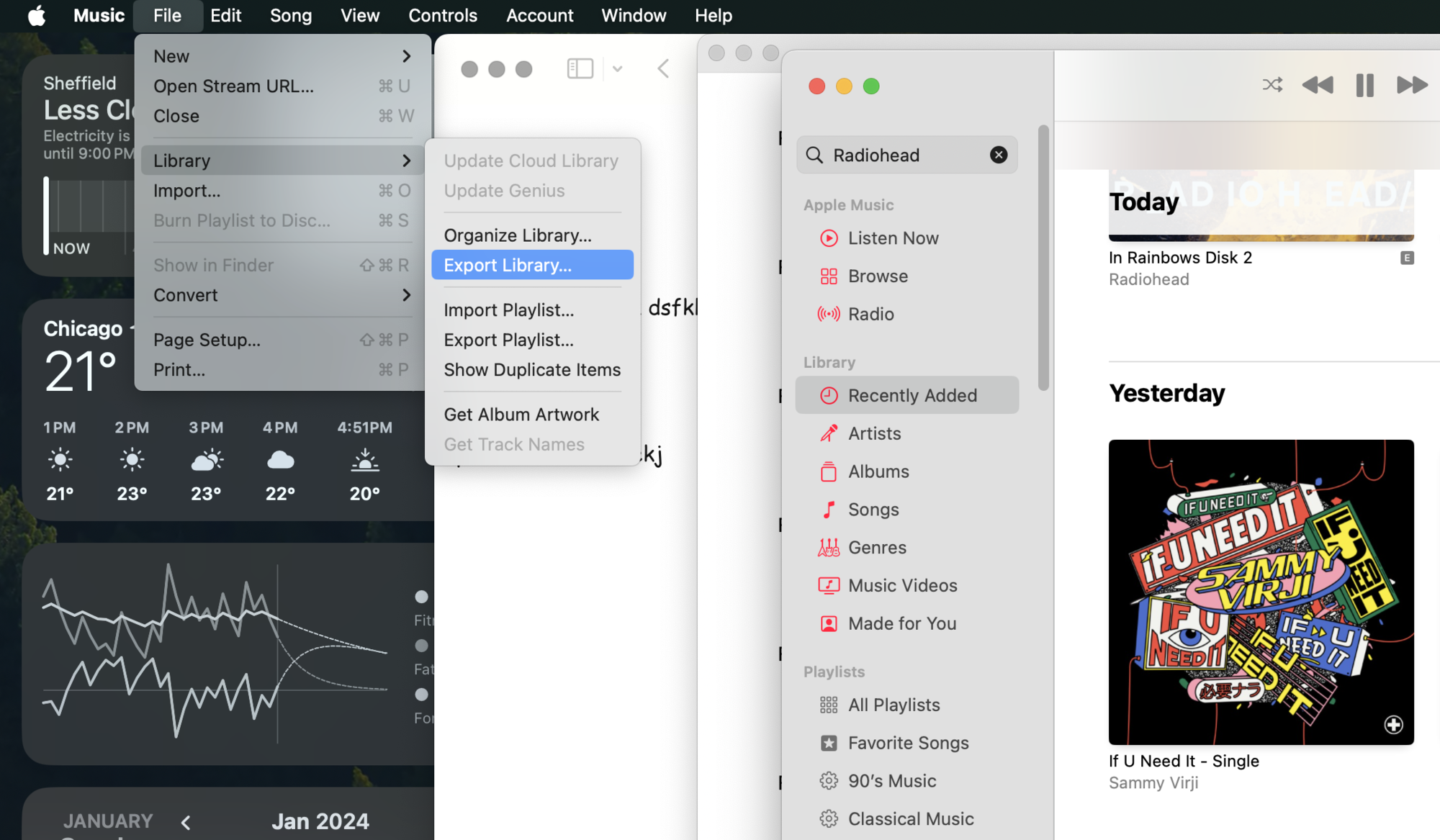Click the All Playlists icon in sidebar
Image resolution: width=1440 pixels, height=840 pixels.
[x=827, y=705]
